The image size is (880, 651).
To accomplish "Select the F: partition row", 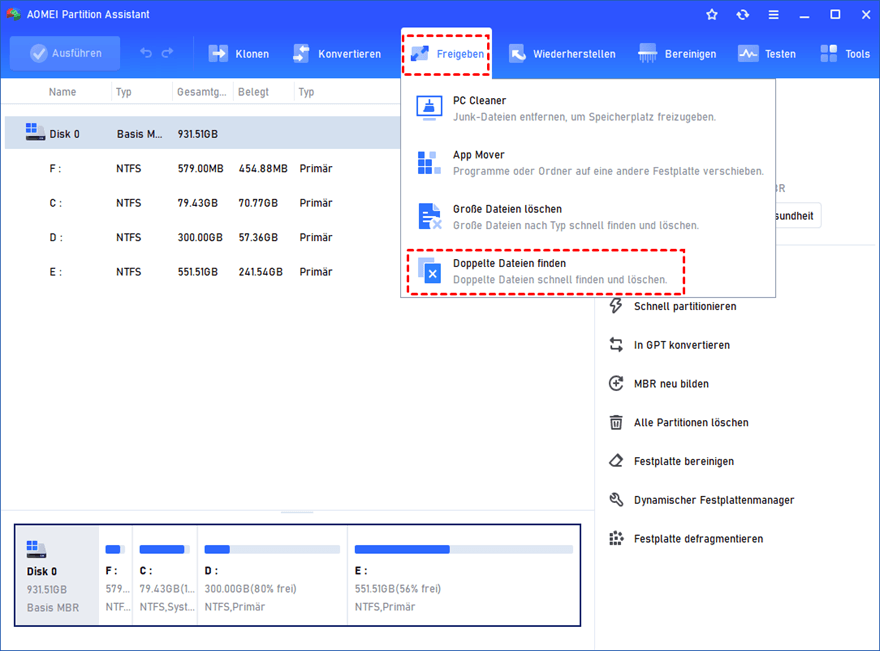I will [203, 168].
